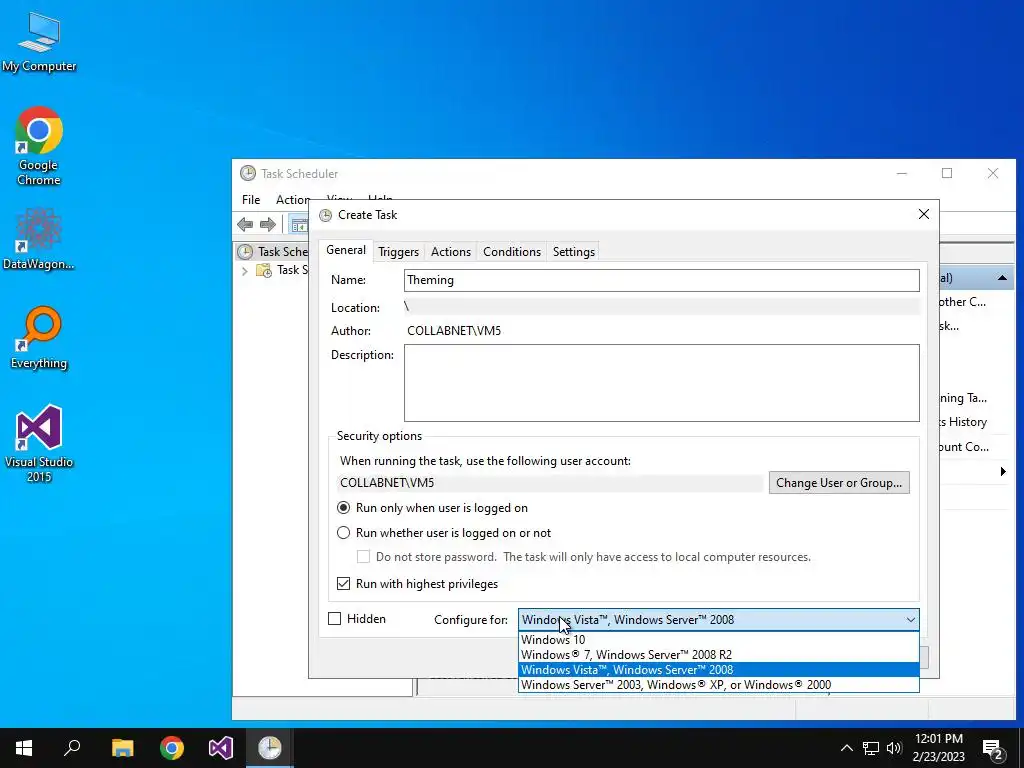Screen dimensions: 1024x768
Task: Click the forward arrow in Task Scheduler toolbar
Action: (x=268, y=225)
